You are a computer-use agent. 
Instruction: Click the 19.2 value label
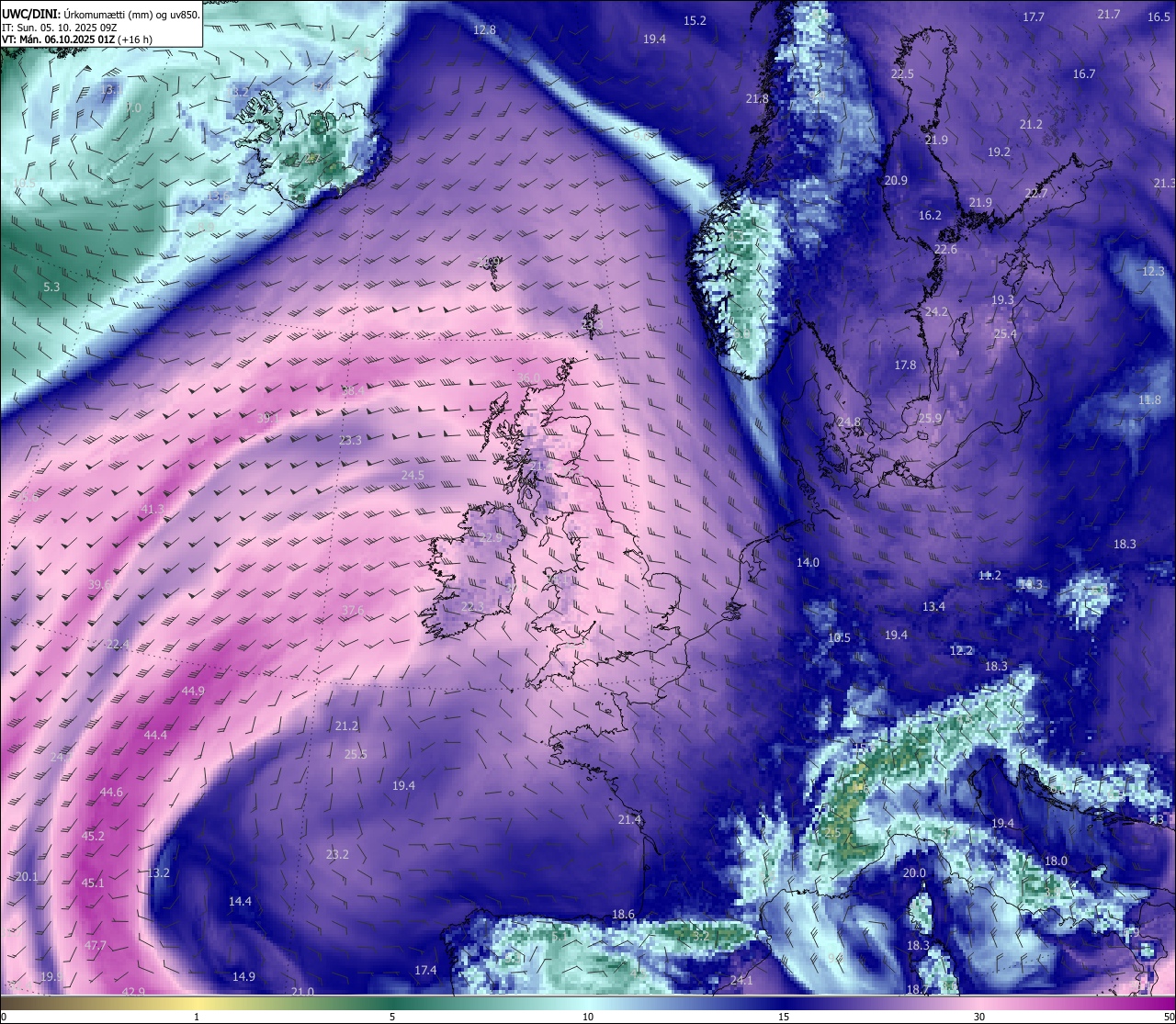point(999,152)
